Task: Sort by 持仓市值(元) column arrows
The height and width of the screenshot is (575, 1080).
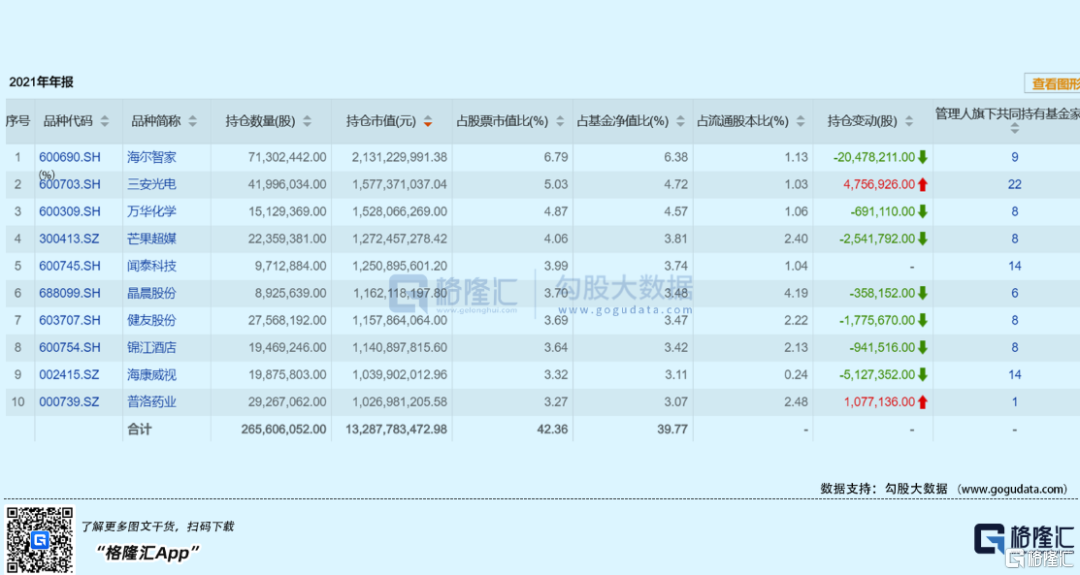Action: coord(428,122)
